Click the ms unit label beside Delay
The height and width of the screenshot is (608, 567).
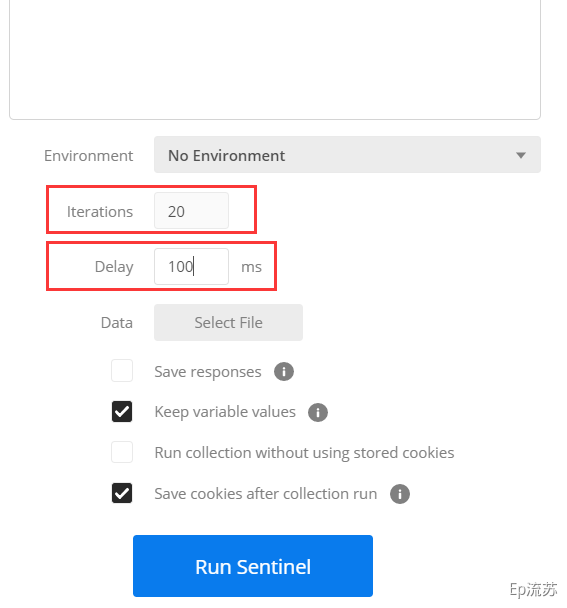pyautogui.click(x=251, y=267)
